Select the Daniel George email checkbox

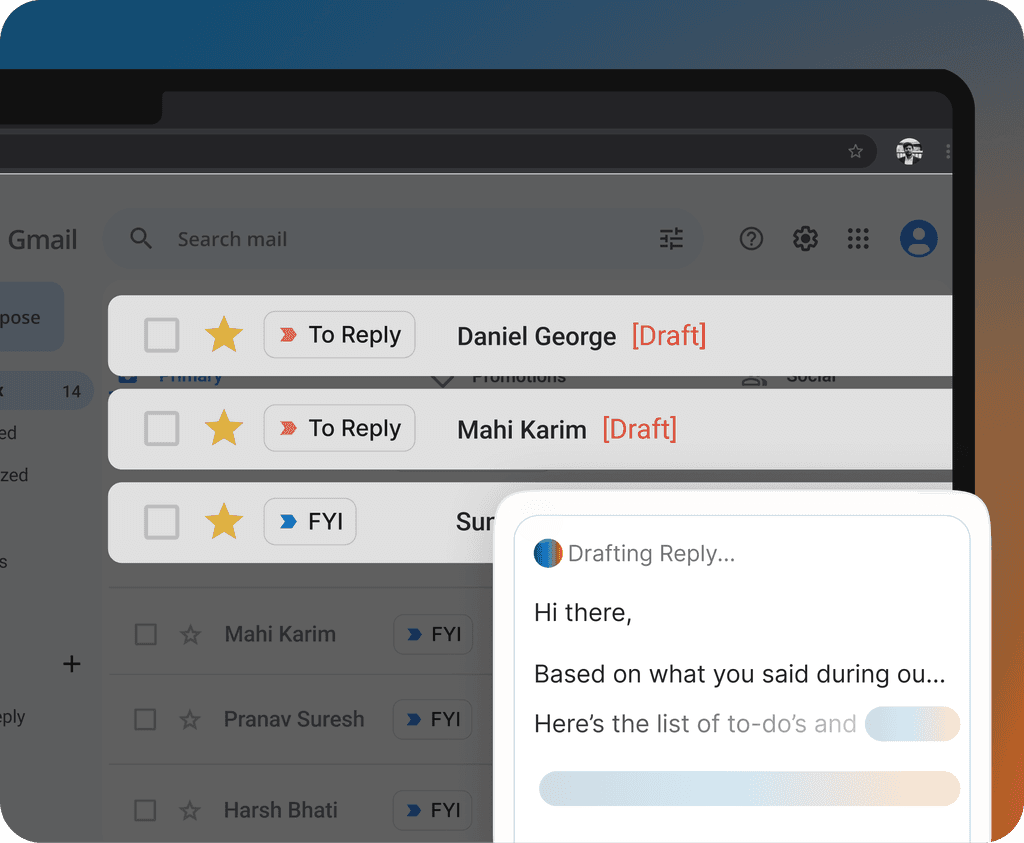[161, 335]
